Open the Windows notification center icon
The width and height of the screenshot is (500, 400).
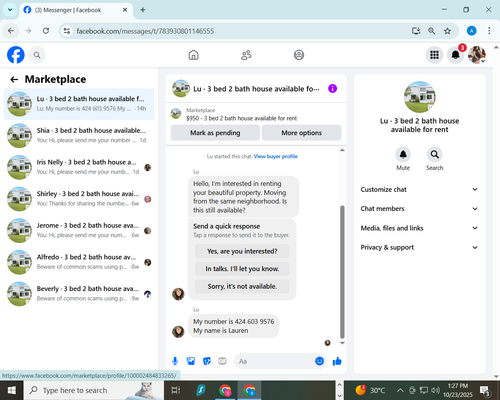(x=485, y=390)
